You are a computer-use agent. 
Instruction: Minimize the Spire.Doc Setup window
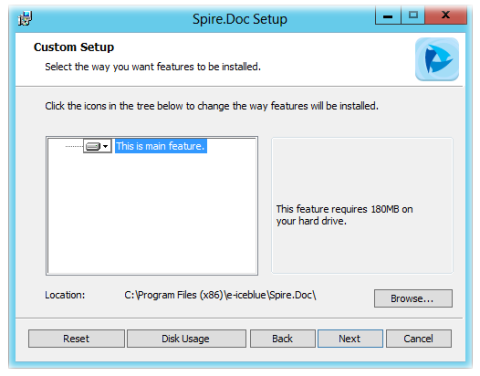click(388, 16)
